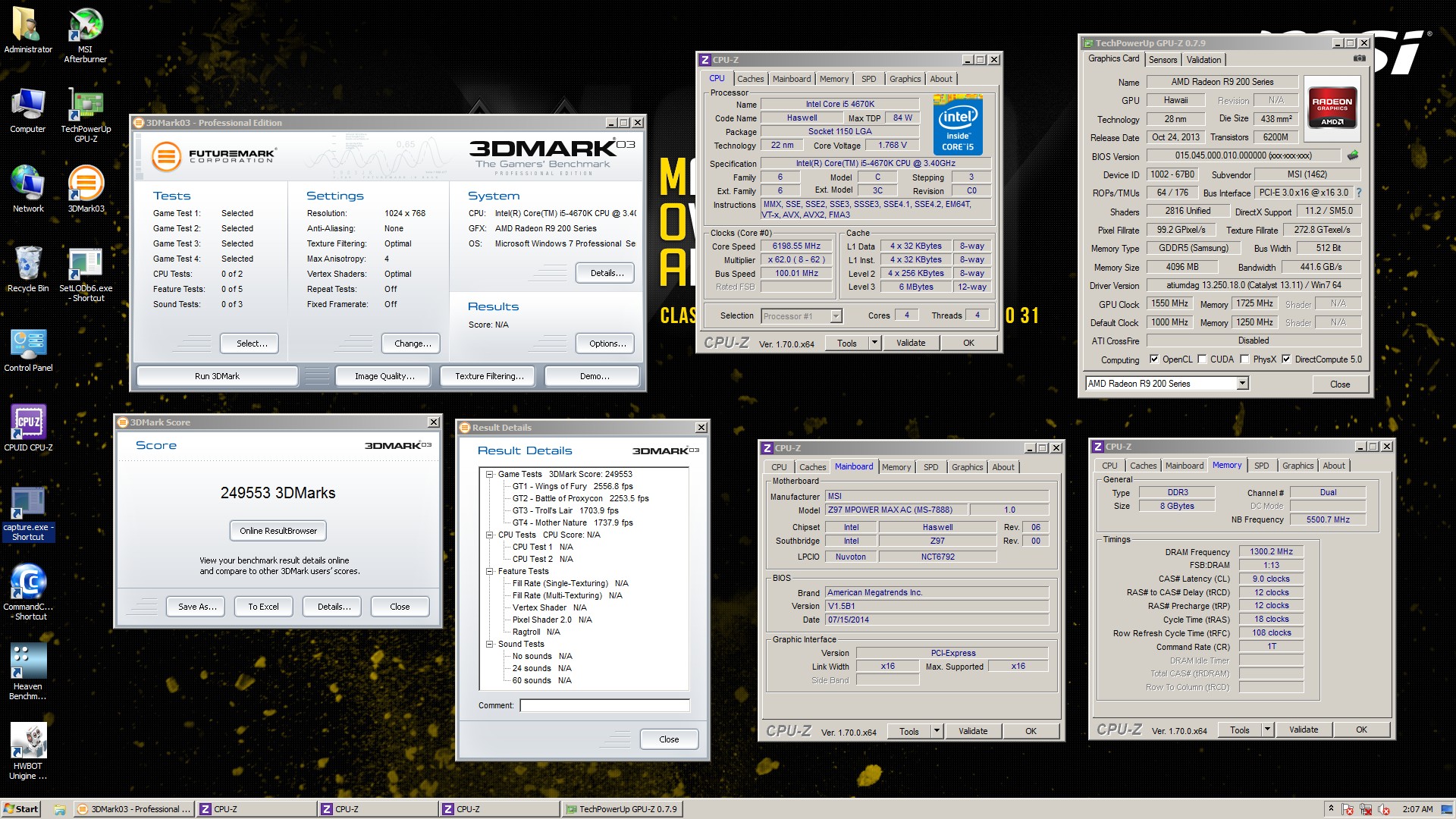Click the Change... button under Settings

coord(413,344)
